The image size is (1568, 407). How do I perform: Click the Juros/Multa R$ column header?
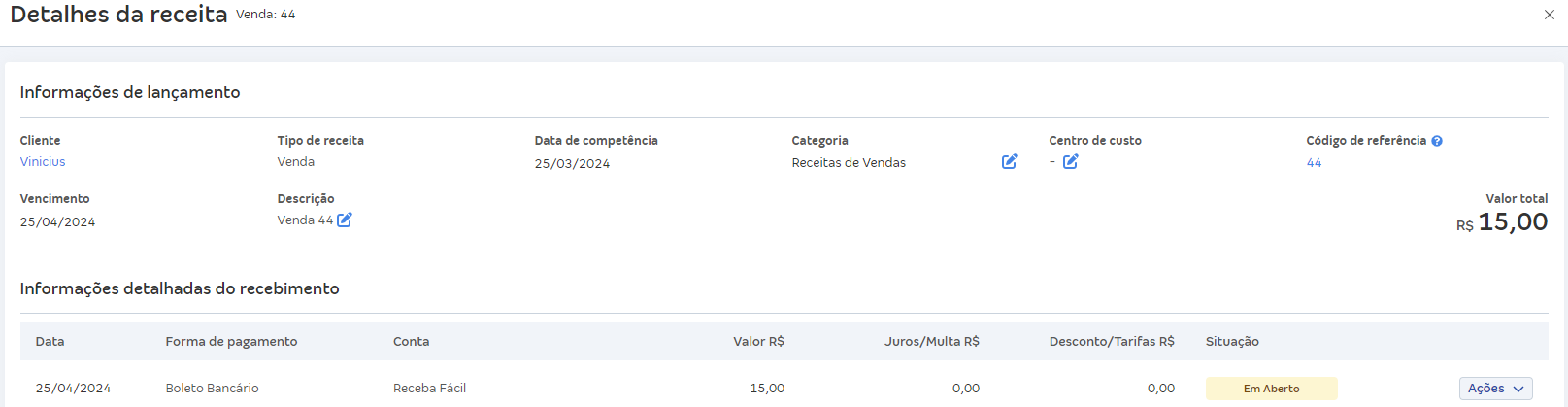coord(931,342)
